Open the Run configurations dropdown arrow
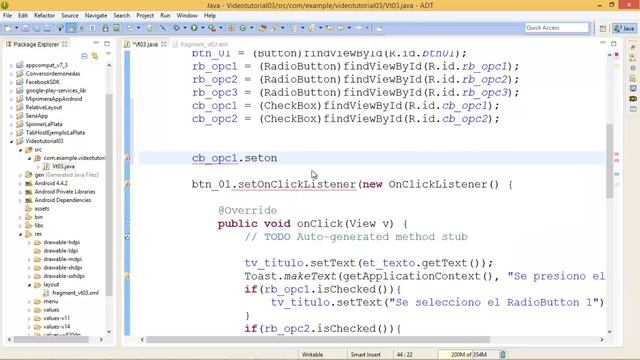The height and width of the screenshot is (360, 640). coord(202,28)
